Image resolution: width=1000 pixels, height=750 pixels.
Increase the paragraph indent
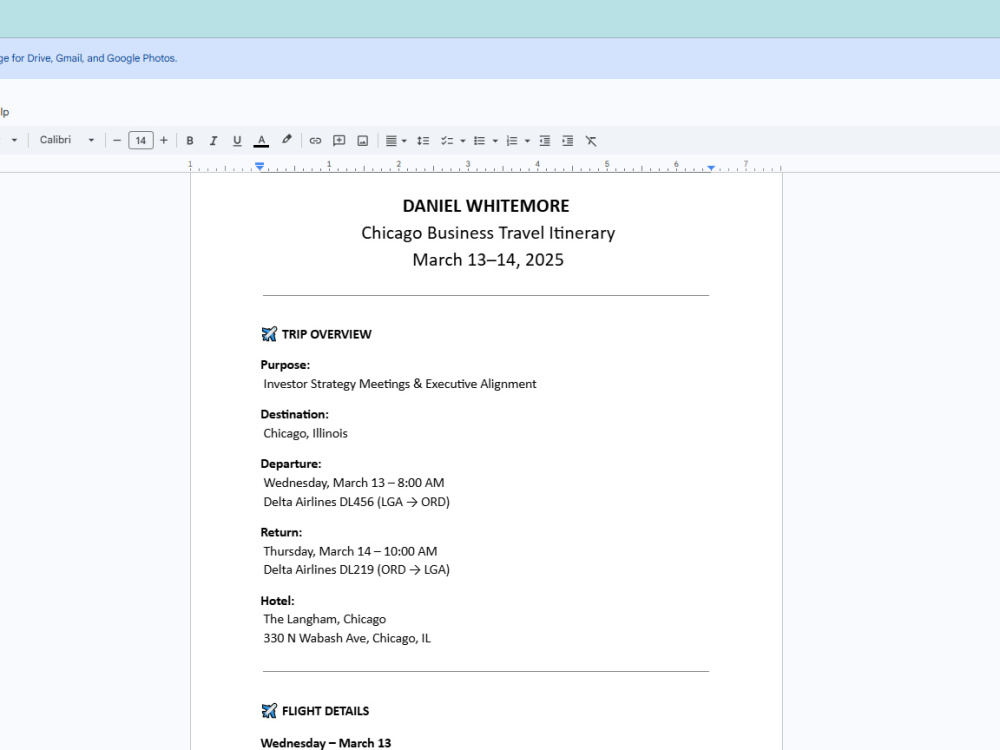(568, 141)
